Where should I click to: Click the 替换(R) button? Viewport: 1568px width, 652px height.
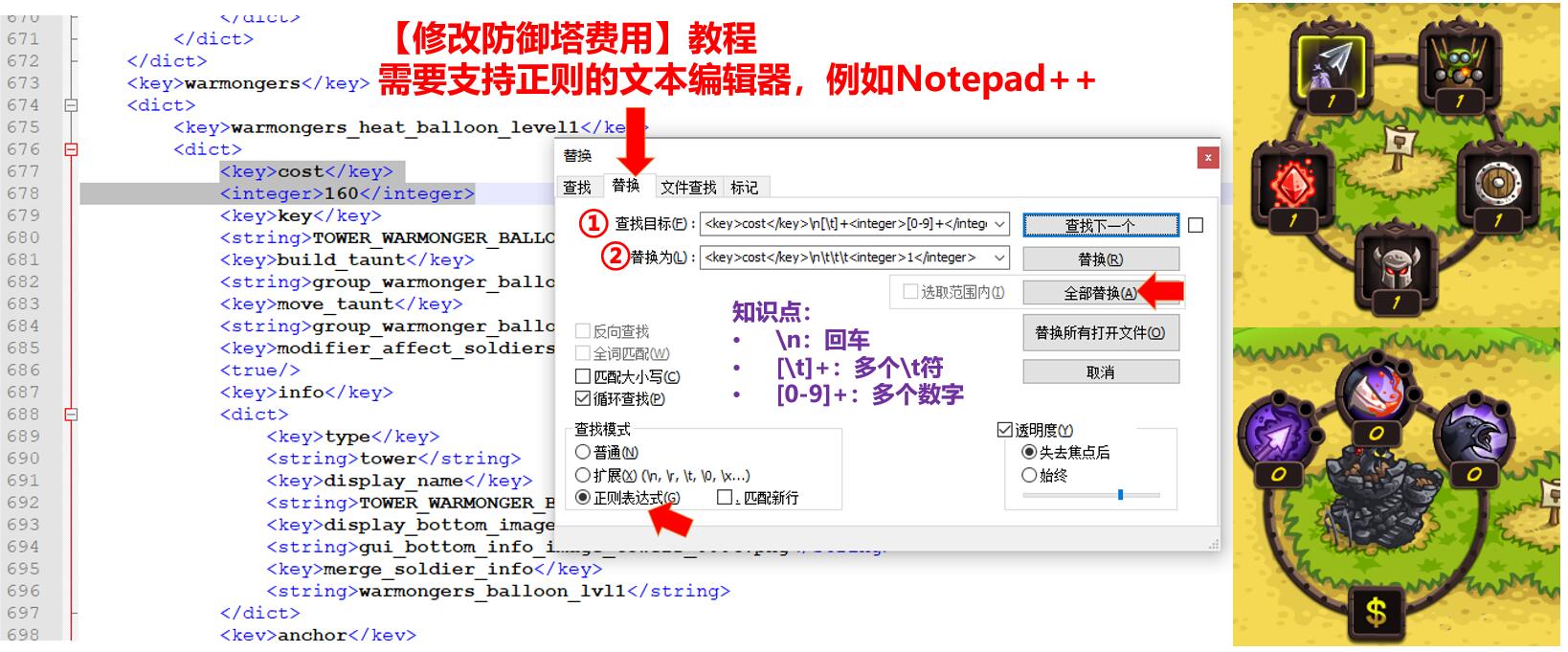pos(1101,259)
